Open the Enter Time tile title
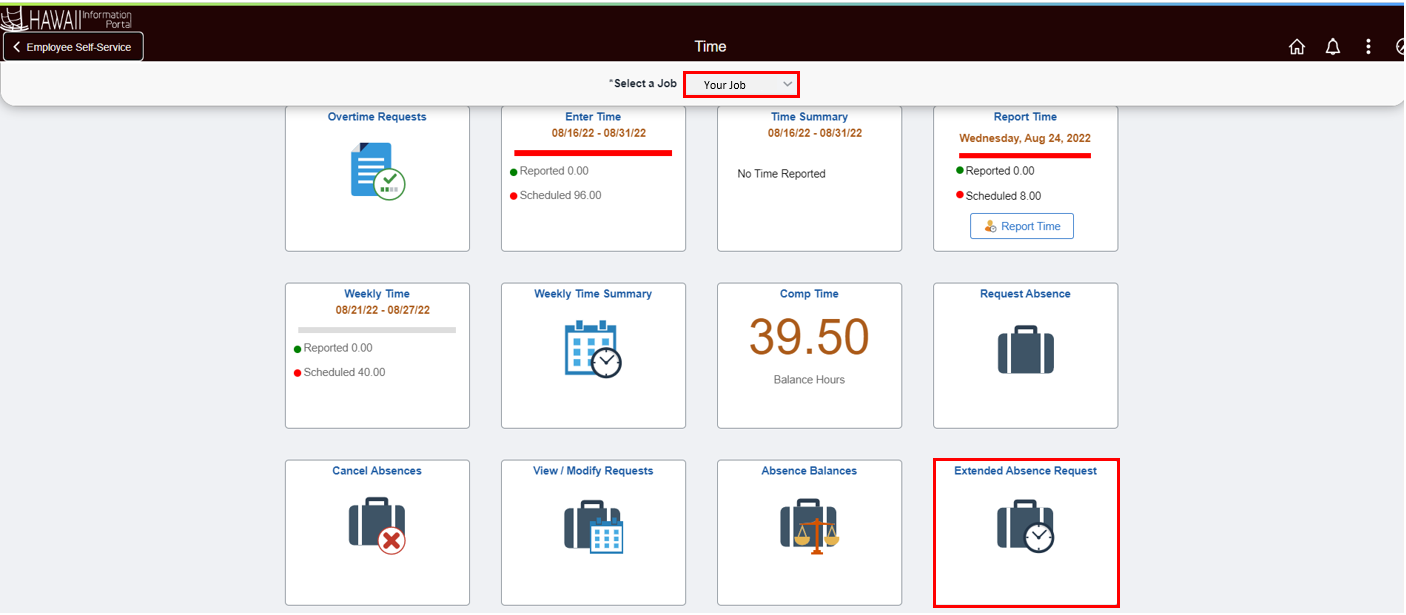Screen dimensions: 1406x615 (x=593, y=117)
